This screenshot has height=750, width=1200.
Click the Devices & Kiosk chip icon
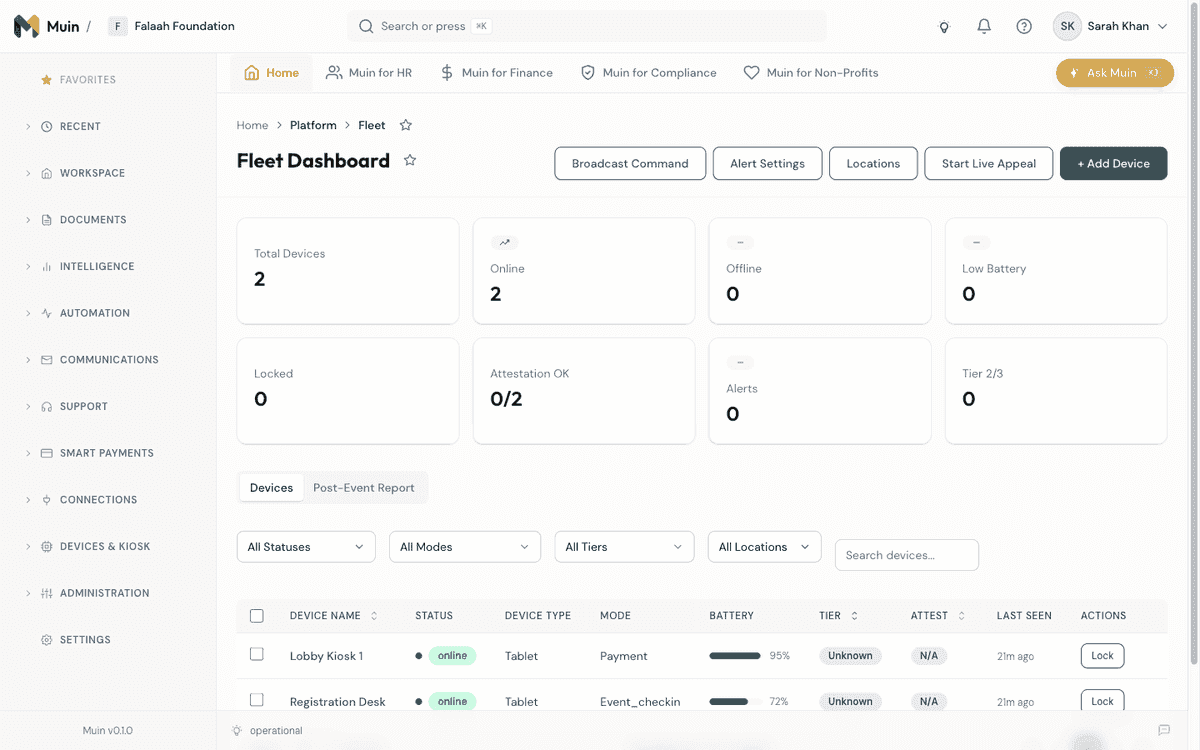coord(46,547)
